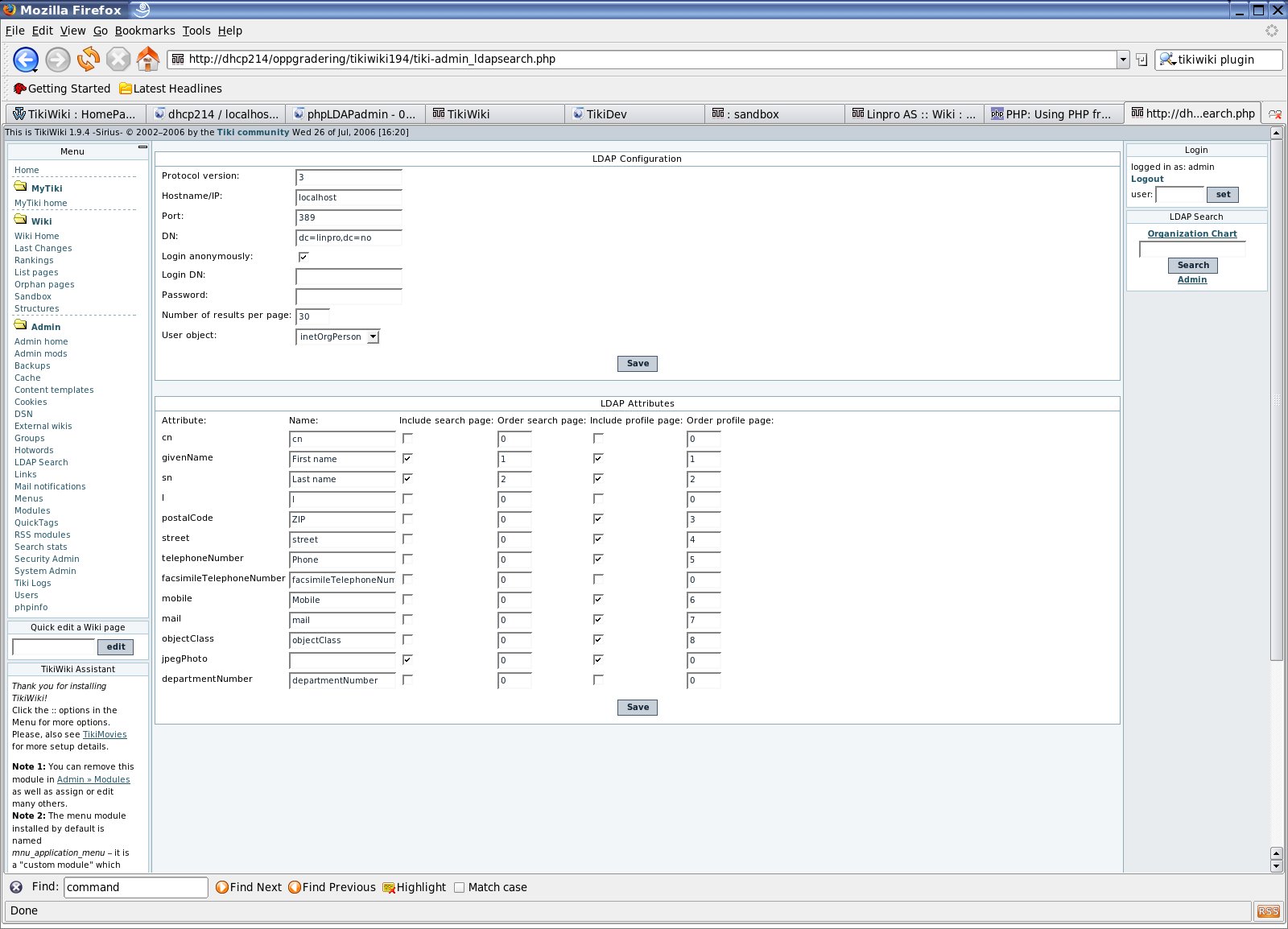Open the Home page icon
The image size is (1288, 929).
(x=148, y=59)
